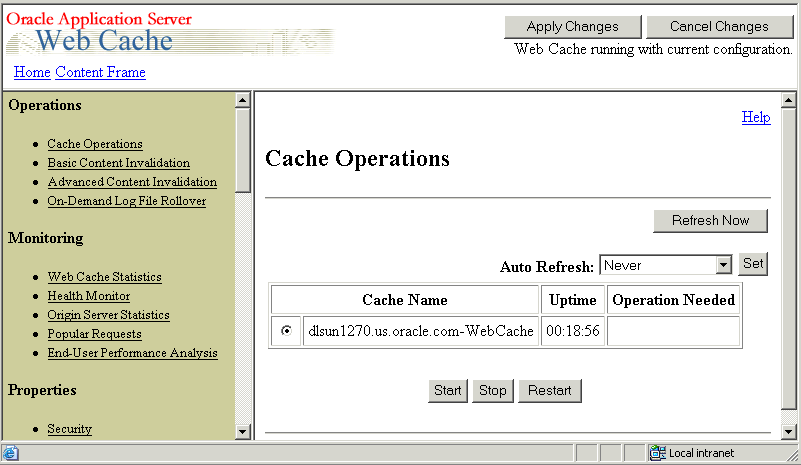This screenshot has height=465, width=801.
Task: Open the Help link
Action: 756,117
